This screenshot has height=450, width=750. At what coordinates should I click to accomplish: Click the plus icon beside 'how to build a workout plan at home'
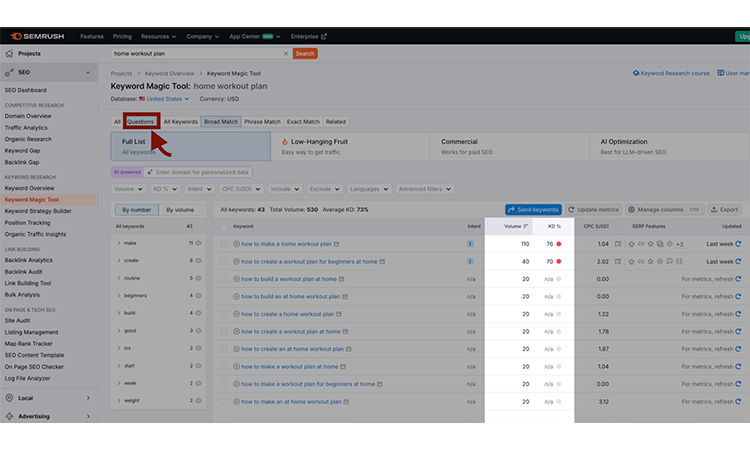(x=236, y=279)
